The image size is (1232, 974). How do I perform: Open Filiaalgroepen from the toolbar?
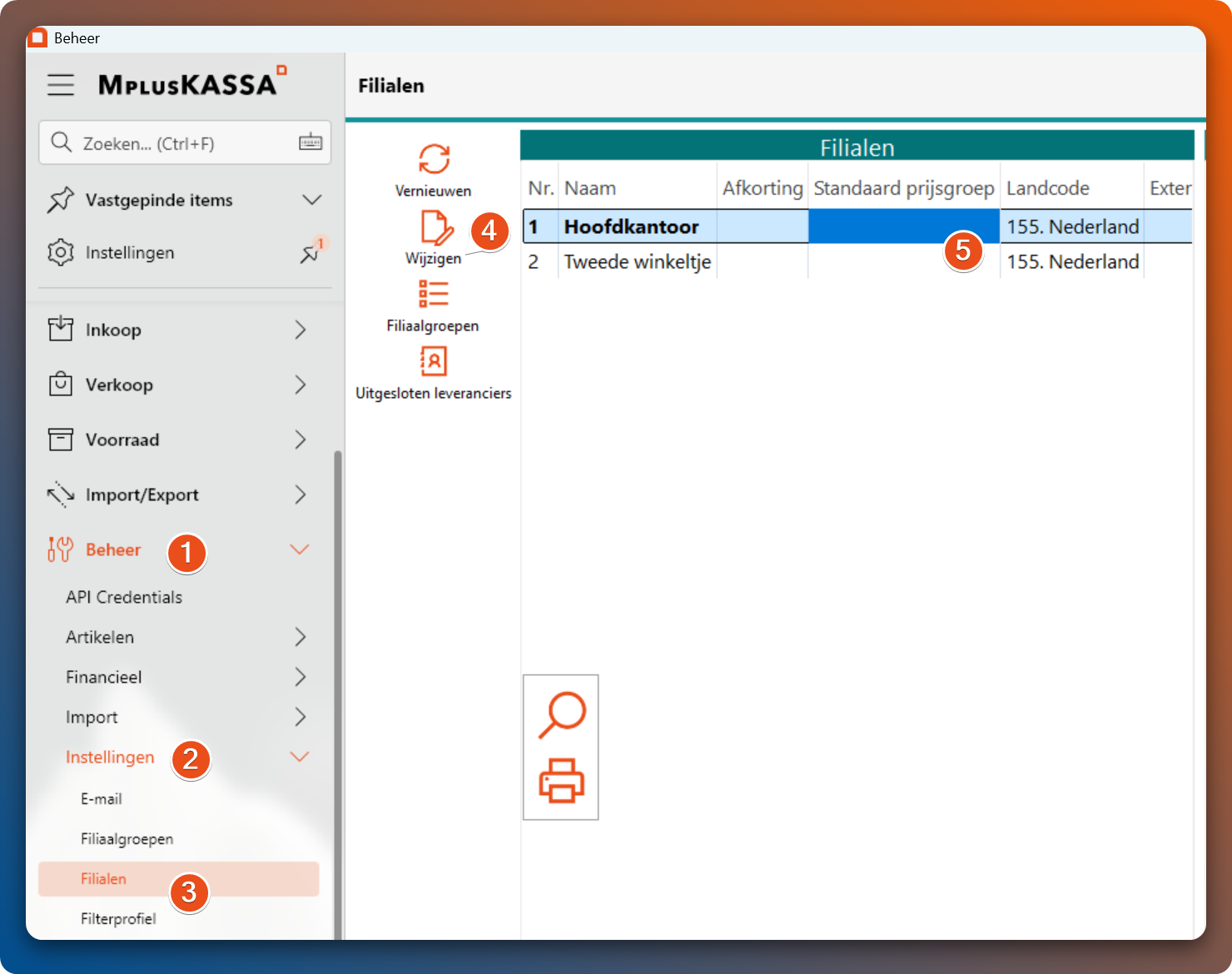click(x=433, y=294)
